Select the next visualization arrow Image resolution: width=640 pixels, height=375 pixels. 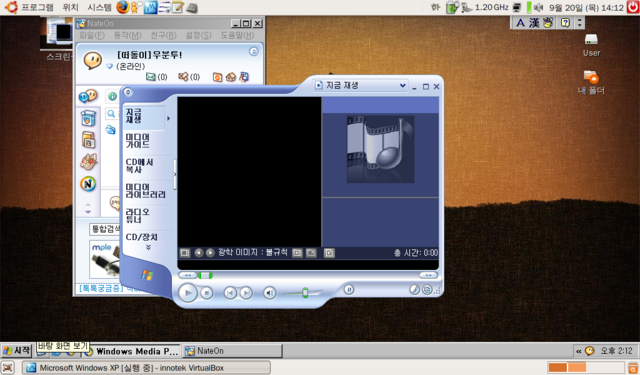pos(210,253)
